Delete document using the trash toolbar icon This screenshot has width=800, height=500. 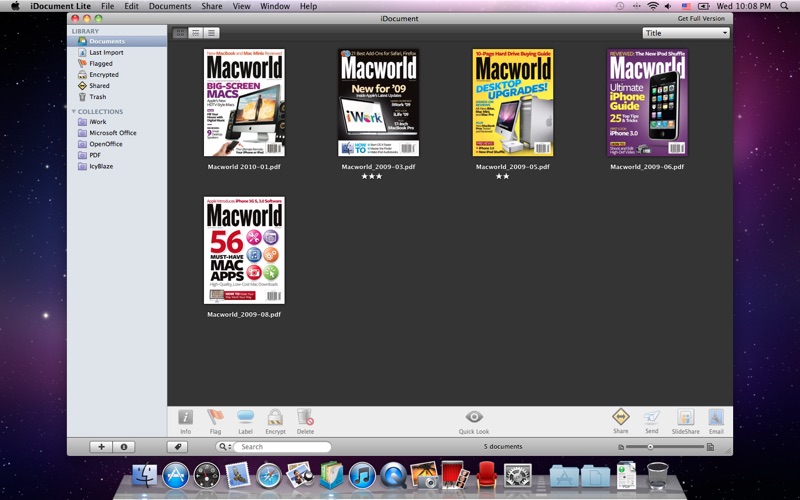pos(305,417)
